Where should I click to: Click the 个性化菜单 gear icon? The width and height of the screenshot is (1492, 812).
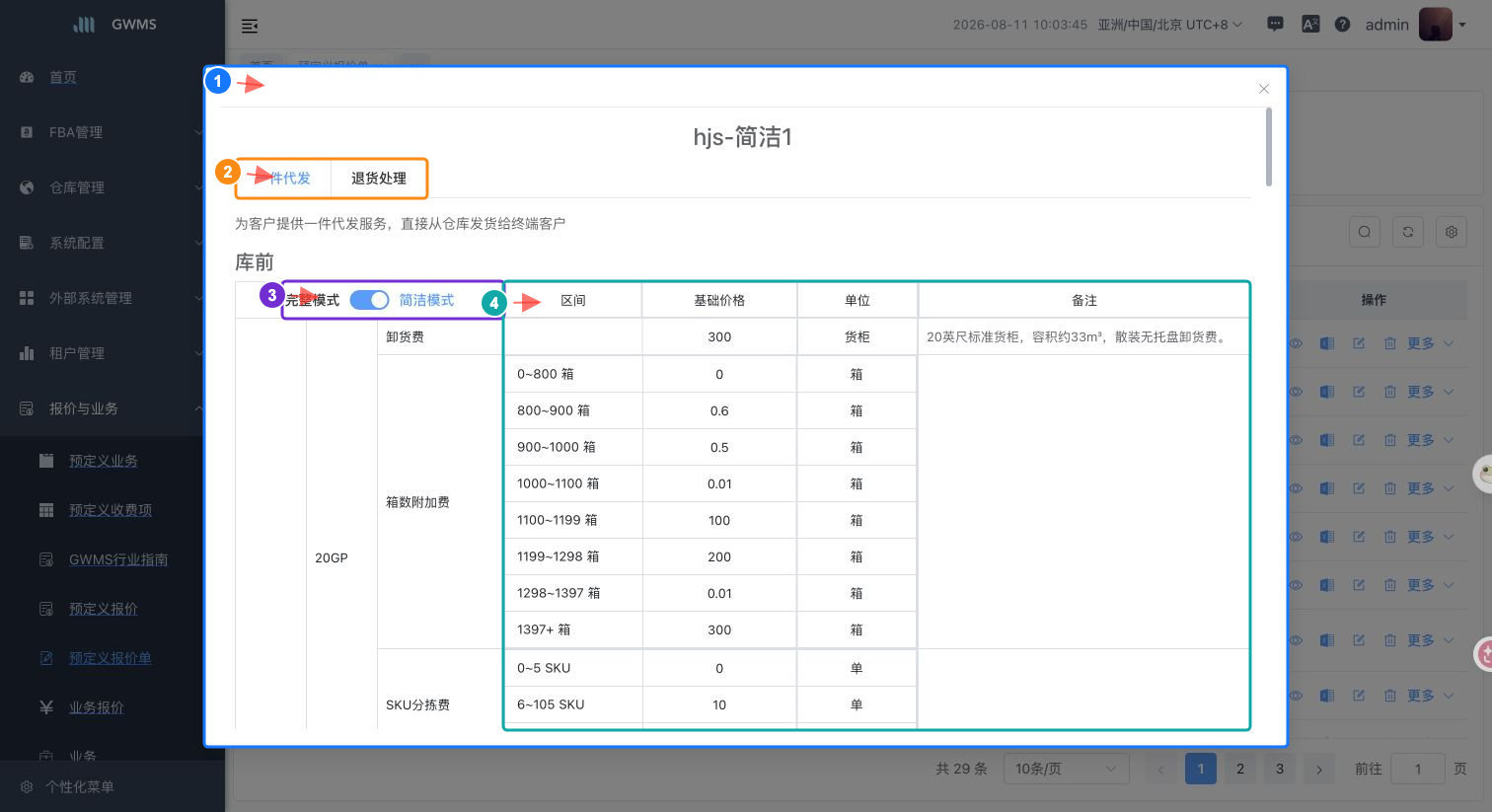tap(27, 786)
